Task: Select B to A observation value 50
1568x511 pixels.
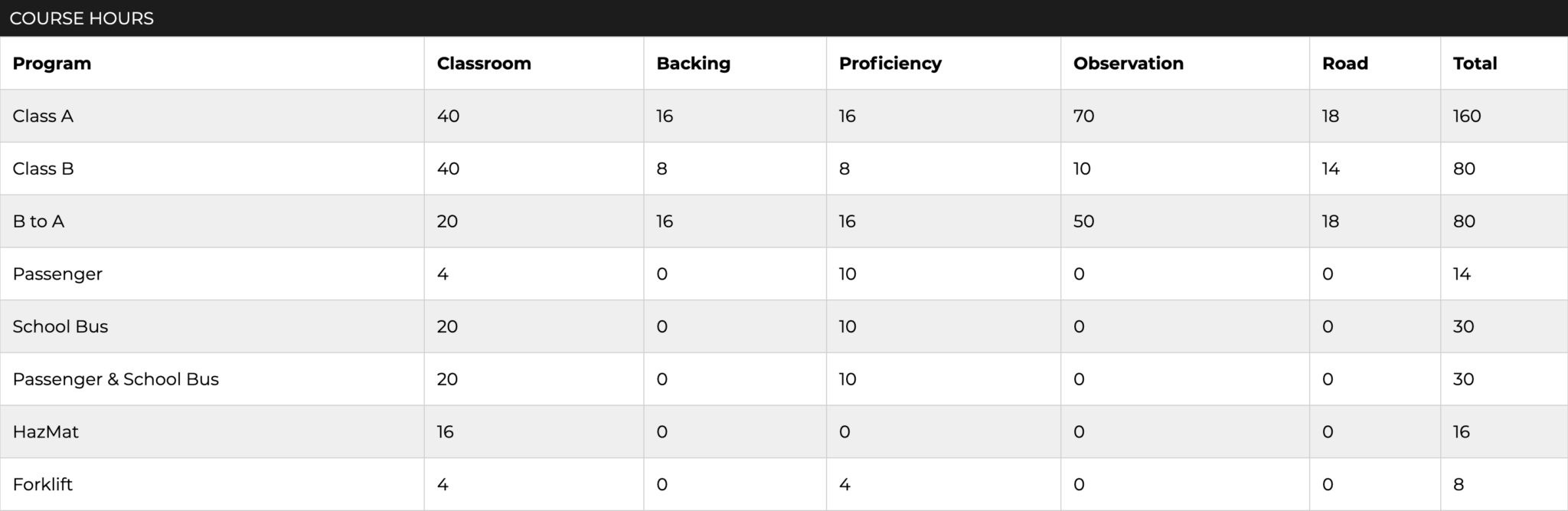Action: (x=1084, y=221)
